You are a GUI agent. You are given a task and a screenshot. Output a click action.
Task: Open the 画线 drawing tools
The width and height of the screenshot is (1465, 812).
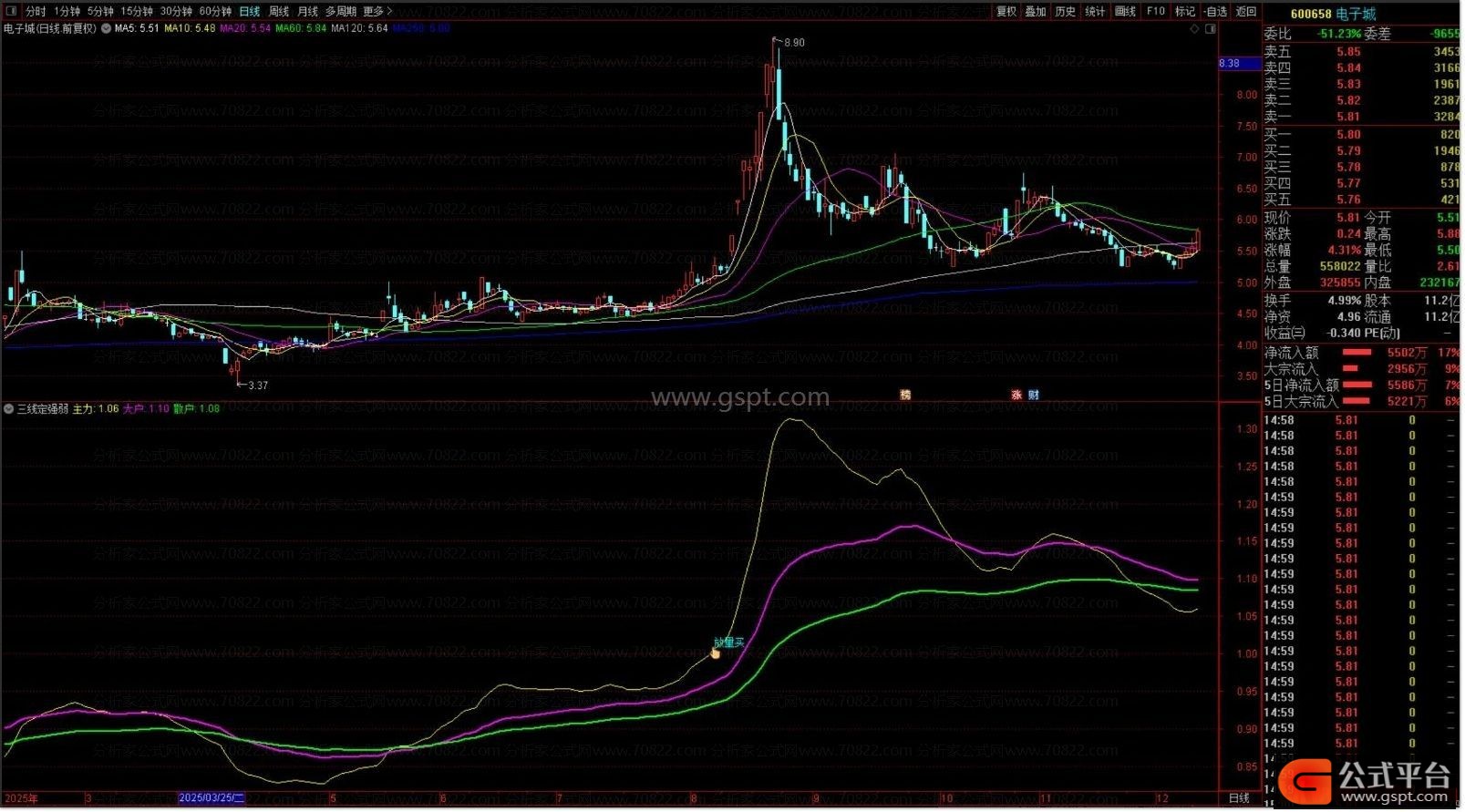pyautogui.click(x=1126, y=11)
